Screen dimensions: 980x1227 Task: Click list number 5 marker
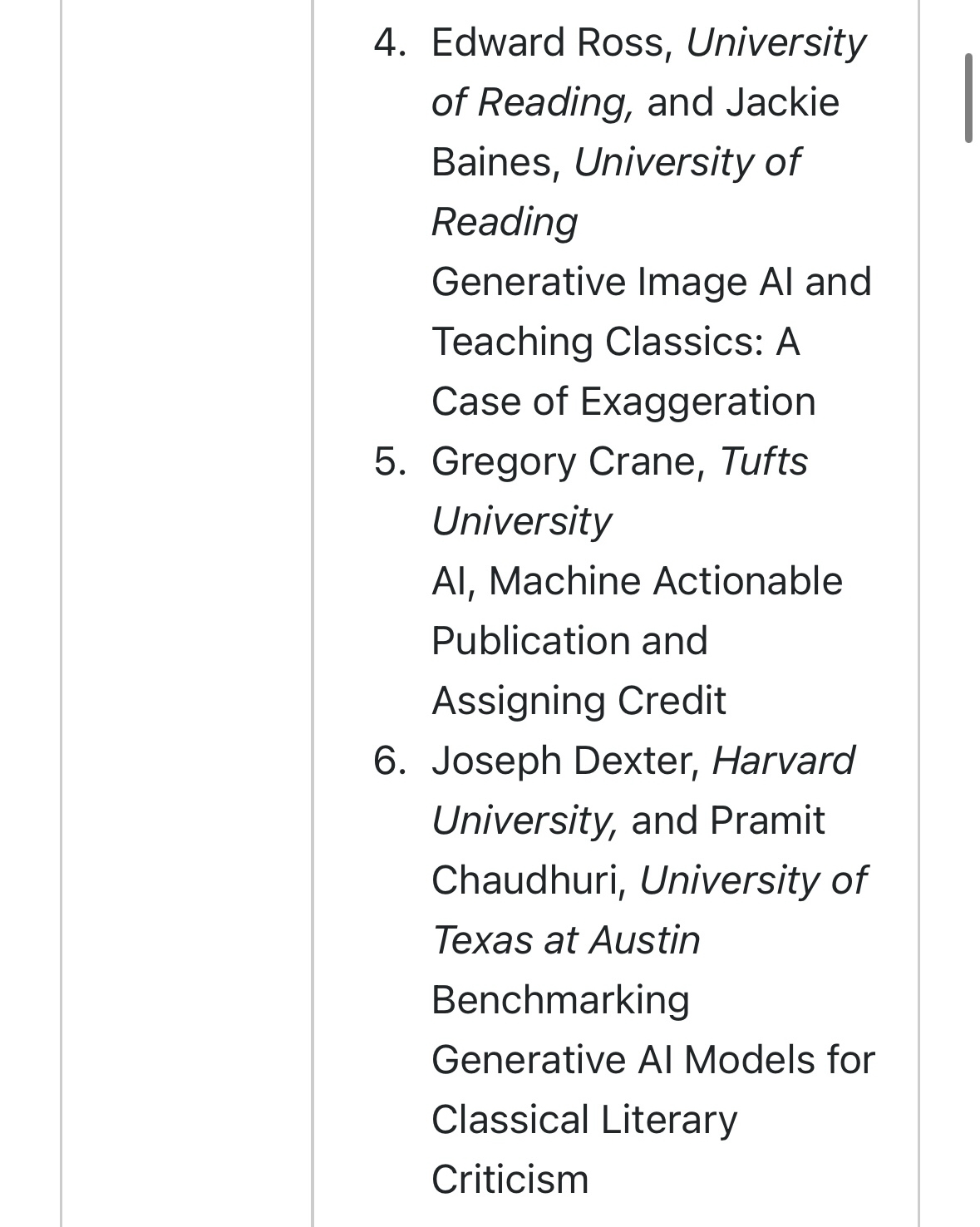(x=389, y=461)
